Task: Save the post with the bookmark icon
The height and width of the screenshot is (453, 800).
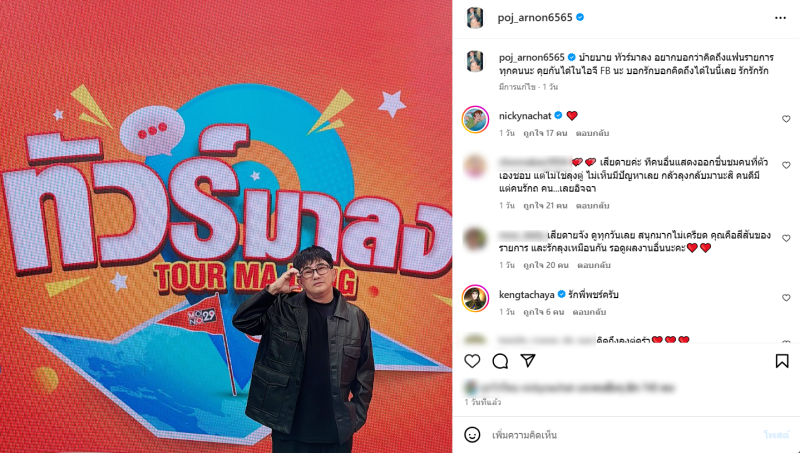Action: [x=782, y=361]
